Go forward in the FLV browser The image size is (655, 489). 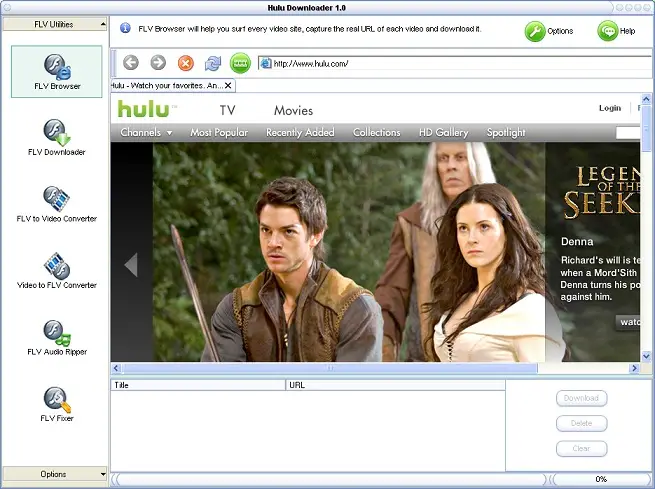(x=158, y=63)
